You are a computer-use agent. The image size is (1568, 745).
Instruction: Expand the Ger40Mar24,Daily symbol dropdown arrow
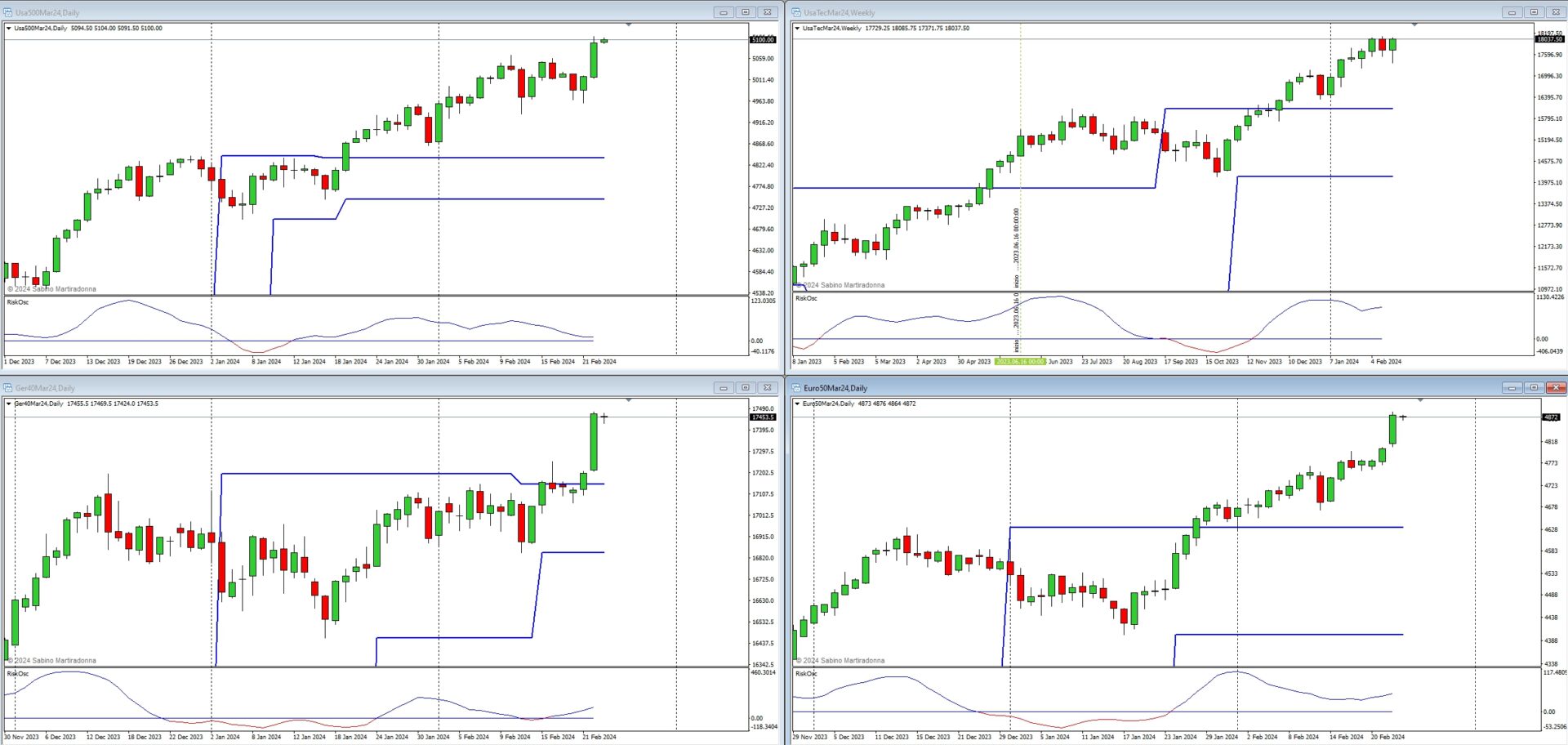9,404
